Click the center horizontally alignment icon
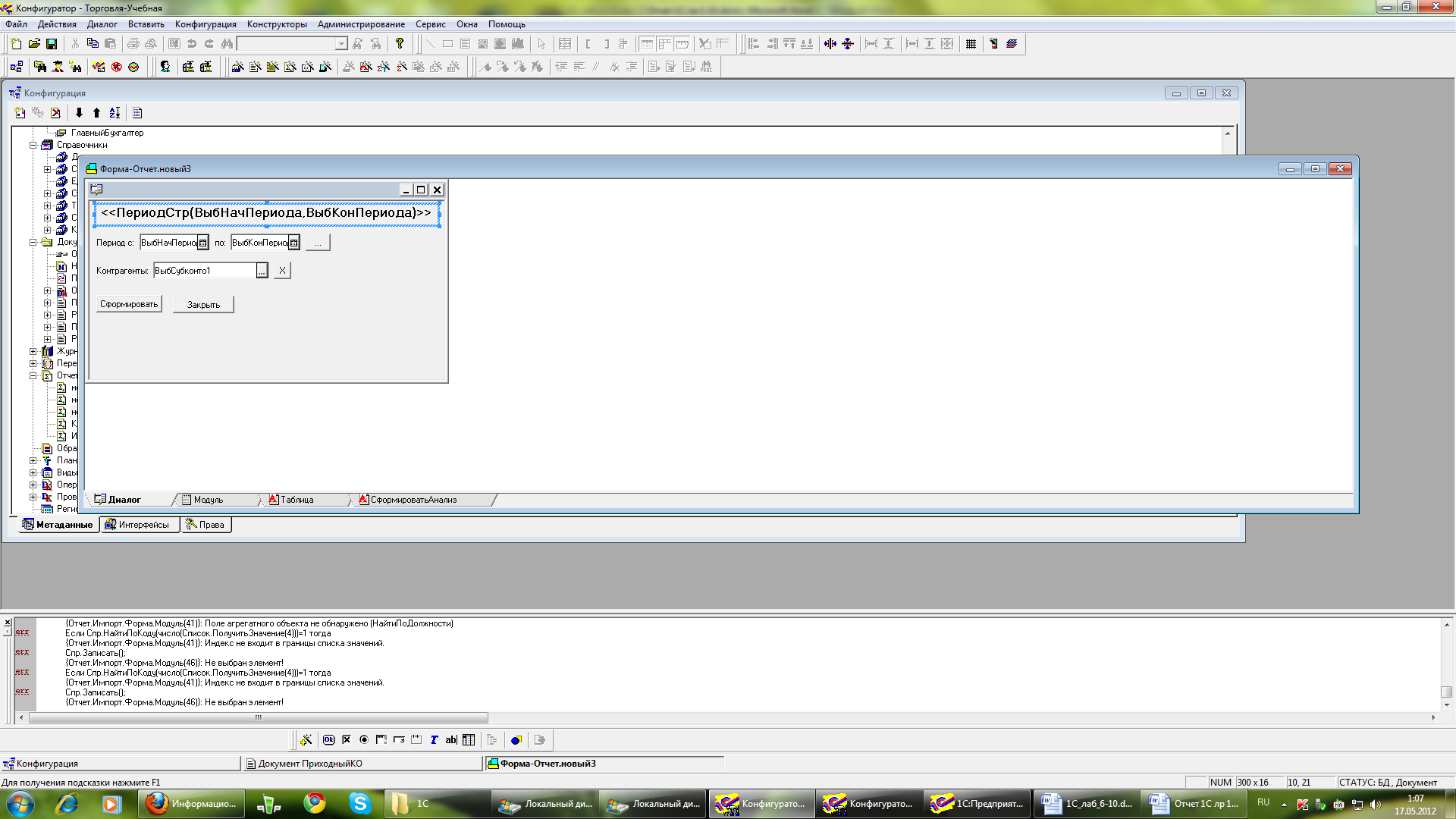This screenshot has height=819, width=1456. pos(830,44)
